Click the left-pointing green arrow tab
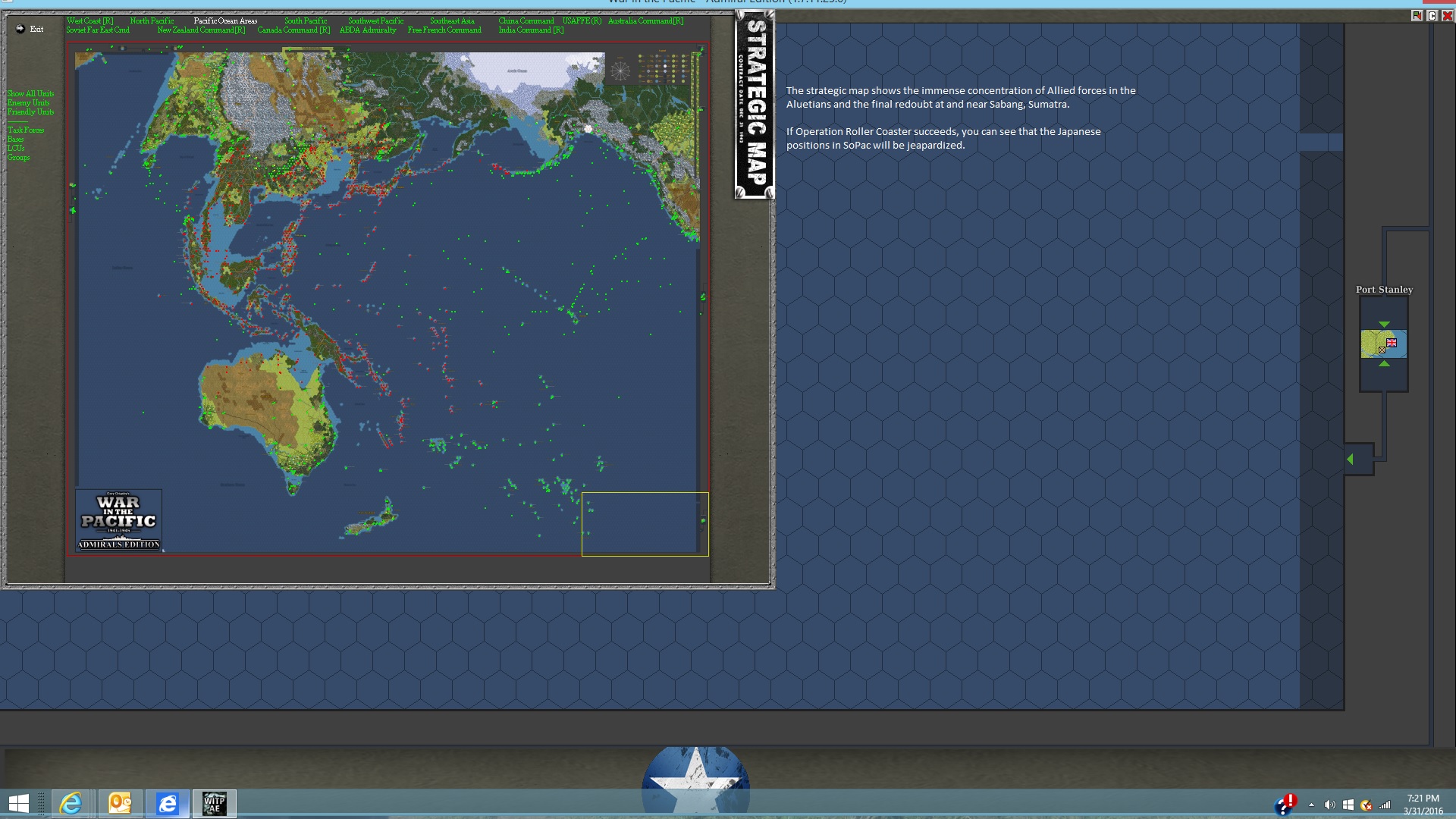This screenshot has height=819, width=1456. click(x=1350, y=460)
